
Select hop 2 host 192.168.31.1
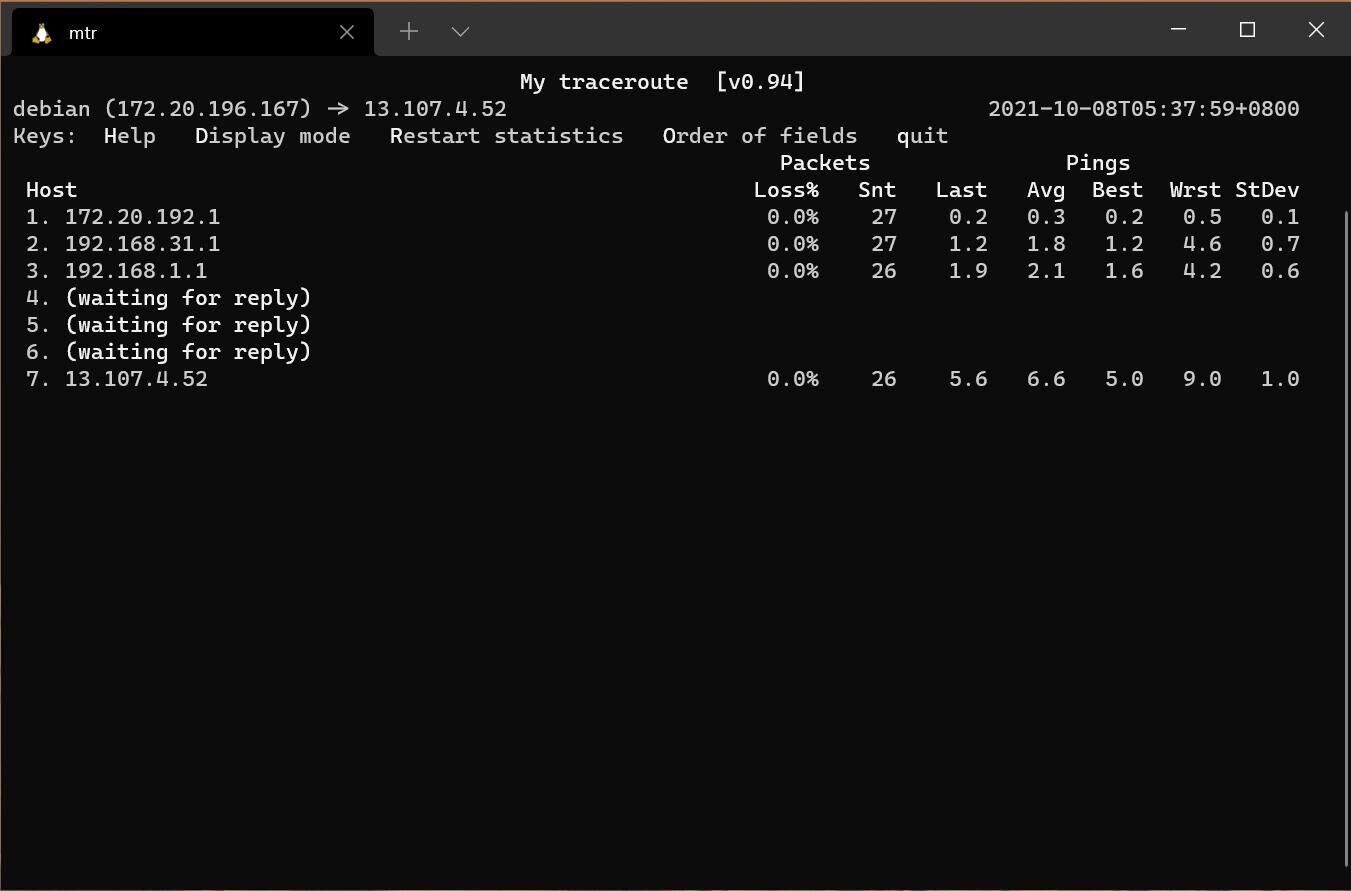pos(142,244)
